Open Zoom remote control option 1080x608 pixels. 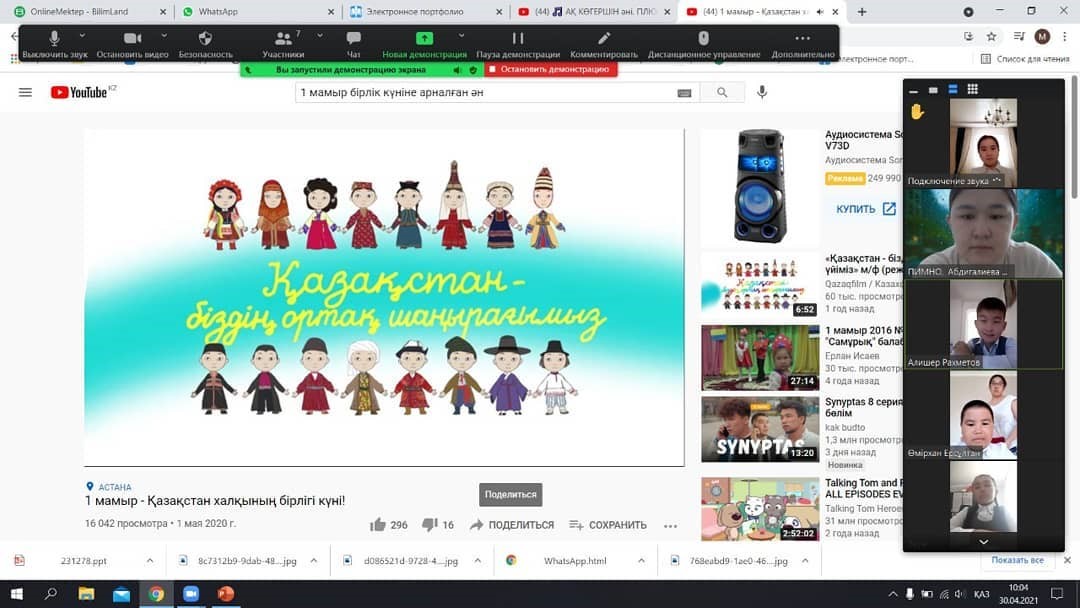point(703,44)
